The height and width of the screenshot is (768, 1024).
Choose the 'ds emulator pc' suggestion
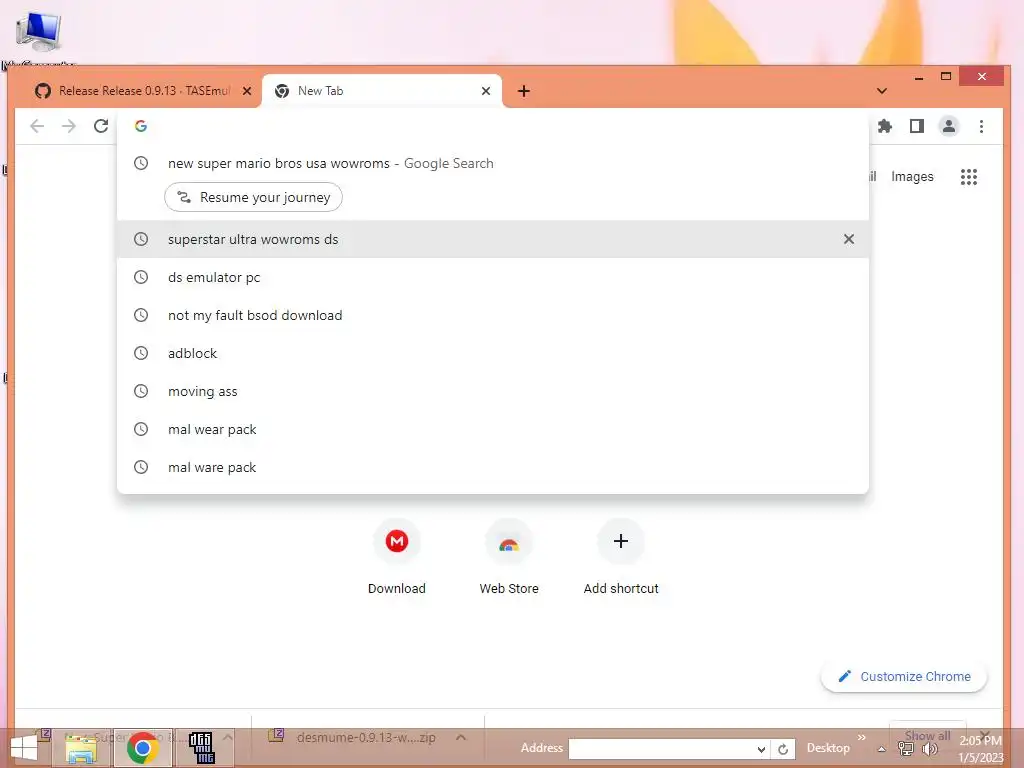pos(493,277)
